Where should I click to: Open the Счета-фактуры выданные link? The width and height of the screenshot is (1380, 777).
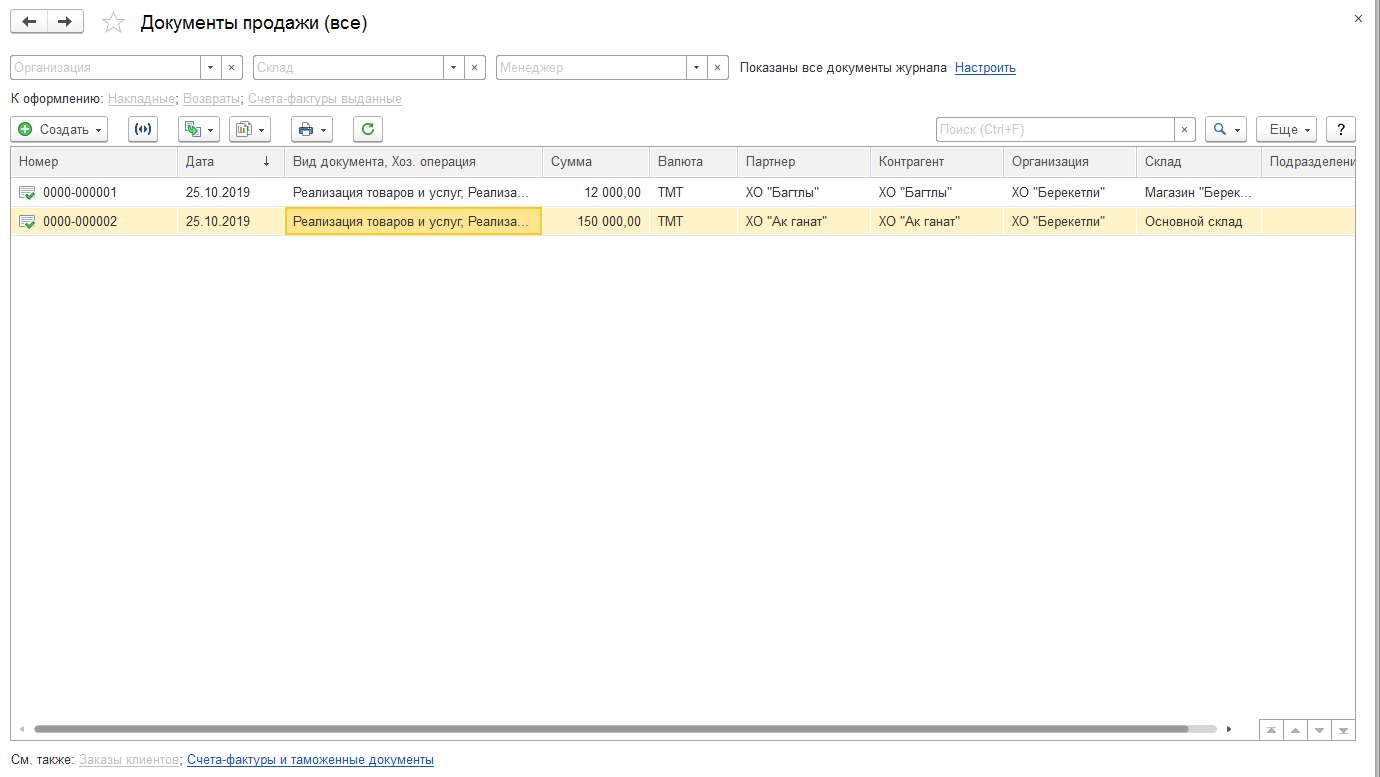pyautogui.click(x=325, y=99)
